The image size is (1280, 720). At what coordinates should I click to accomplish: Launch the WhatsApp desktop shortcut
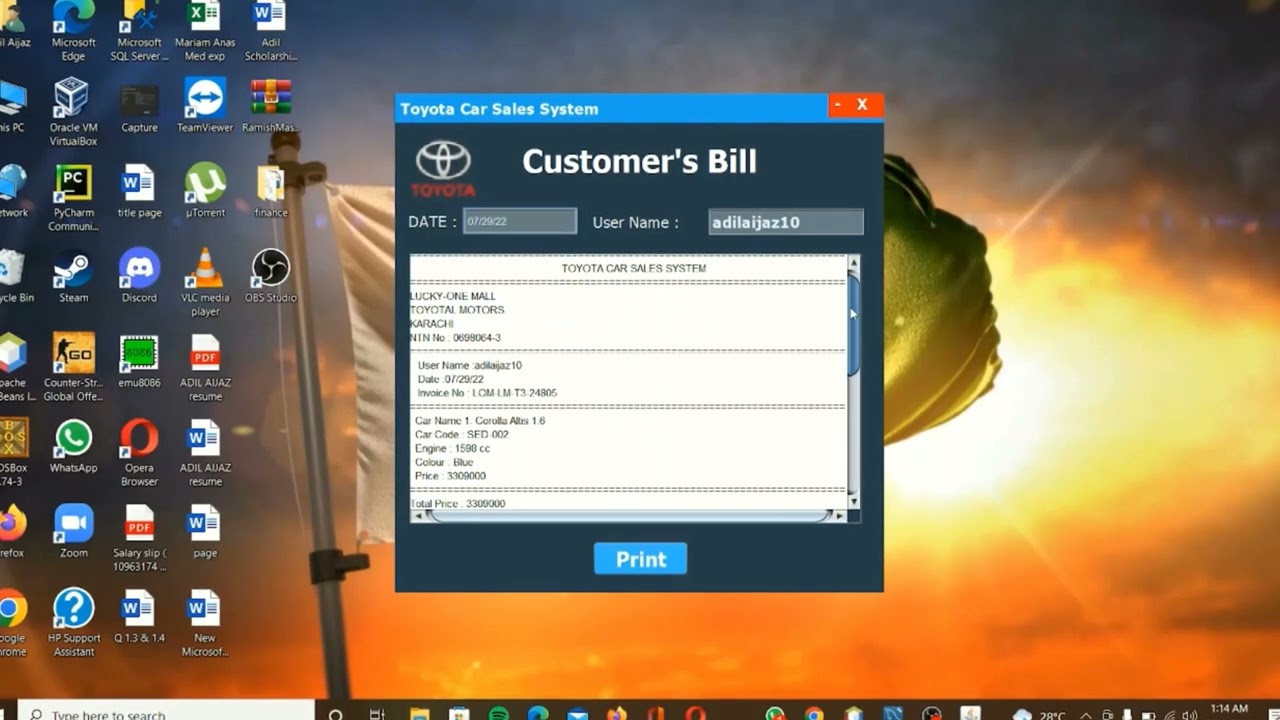click(73, 447)
